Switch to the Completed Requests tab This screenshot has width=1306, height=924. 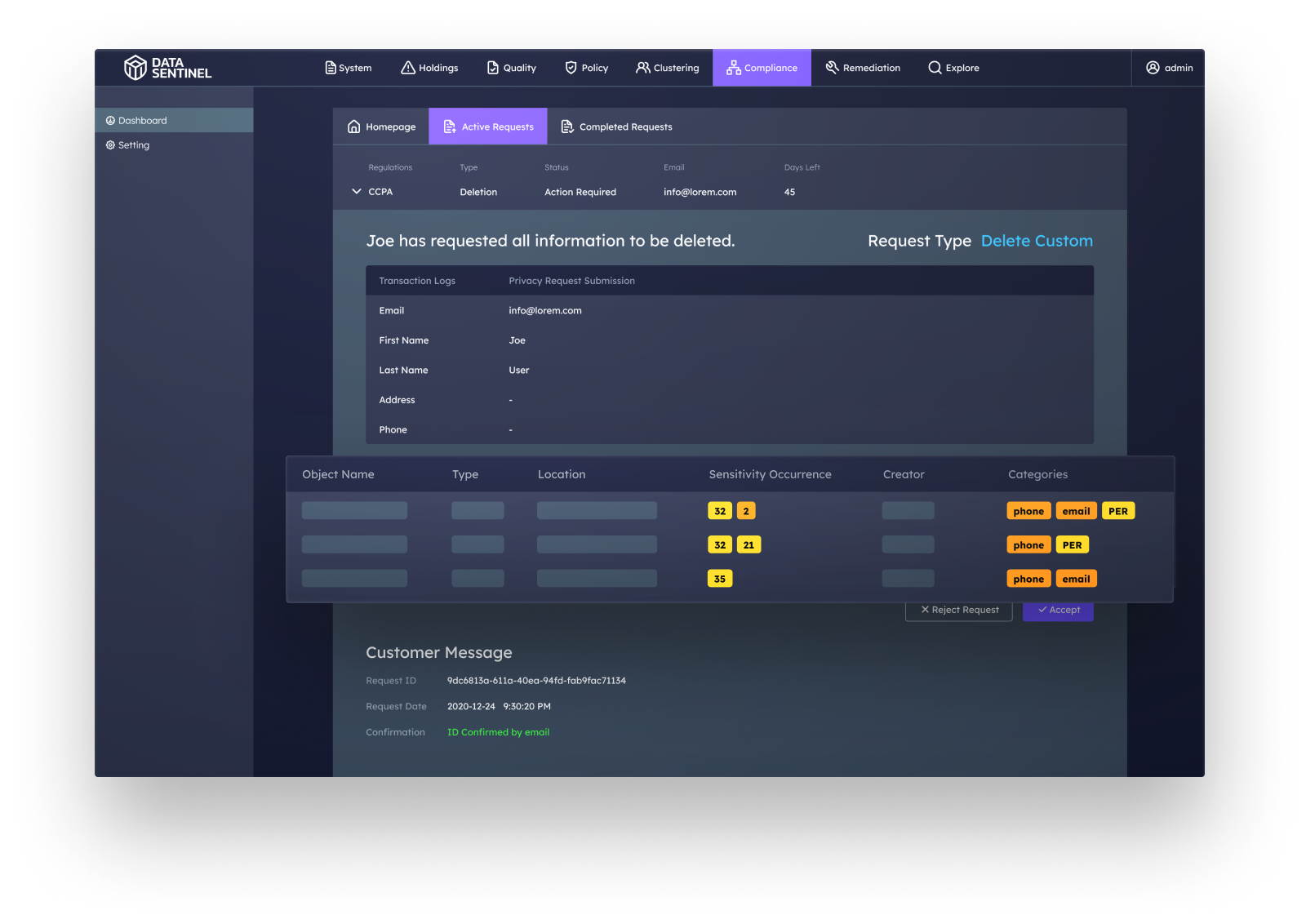(x=616, y=126)
